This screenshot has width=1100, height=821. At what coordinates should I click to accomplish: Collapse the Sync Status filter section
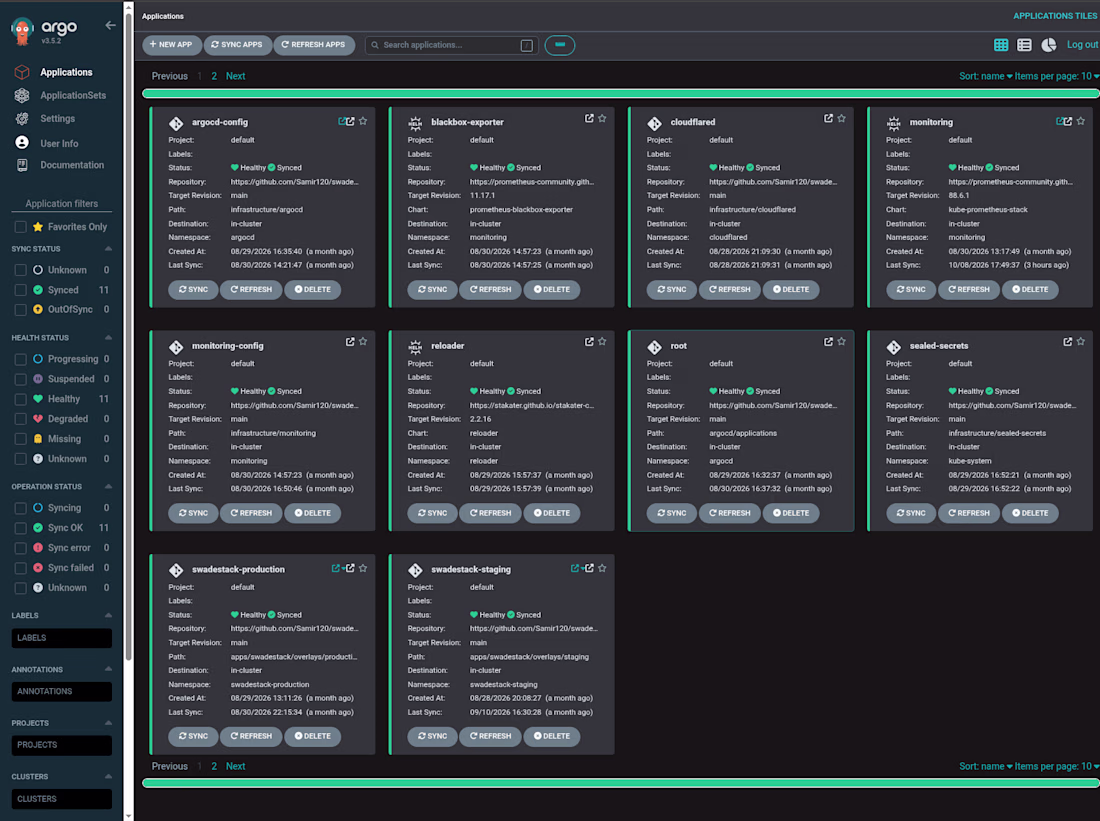tap(108, 249)
